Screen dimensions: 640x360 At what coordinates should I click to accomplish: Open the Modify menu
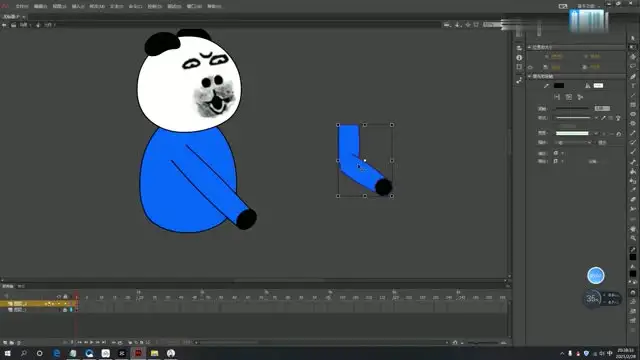(97, 7)
